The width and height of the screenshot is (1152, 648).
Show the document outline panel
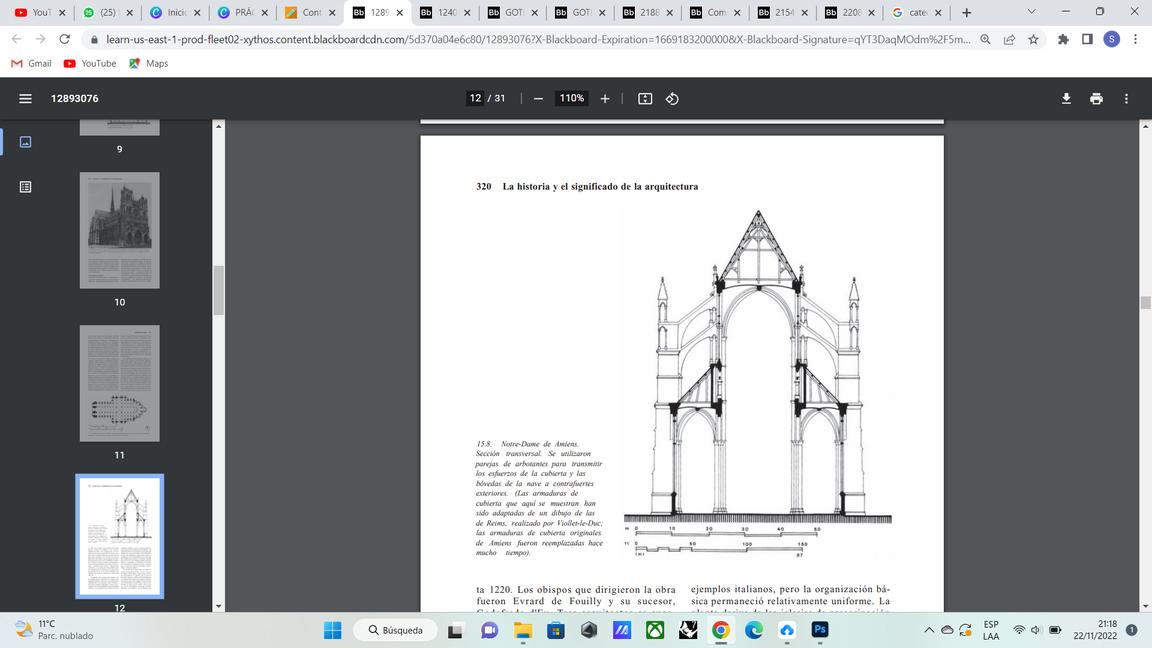click(x=25, y=187)
